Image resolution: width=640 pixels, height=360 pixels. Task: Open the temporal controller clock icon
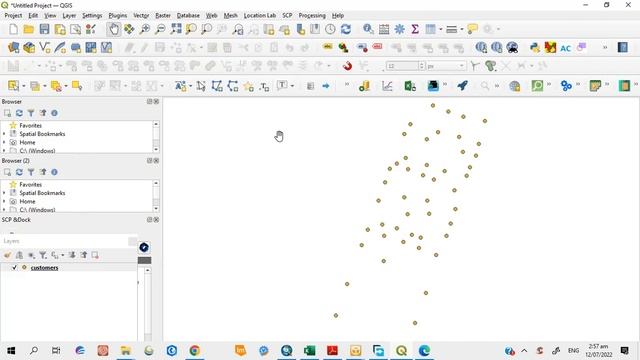click(x=330, y=29)
